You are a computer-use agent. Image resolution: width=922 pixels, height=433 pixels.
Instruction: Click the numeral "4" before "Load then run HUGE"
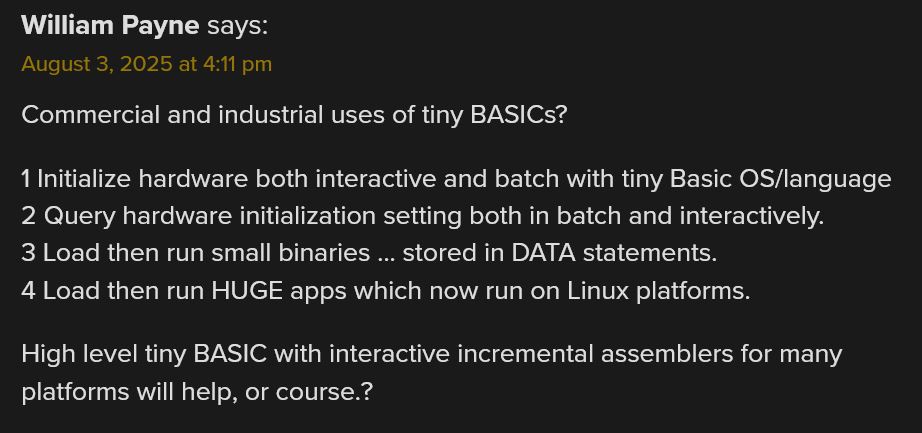(x=28, y=291)
